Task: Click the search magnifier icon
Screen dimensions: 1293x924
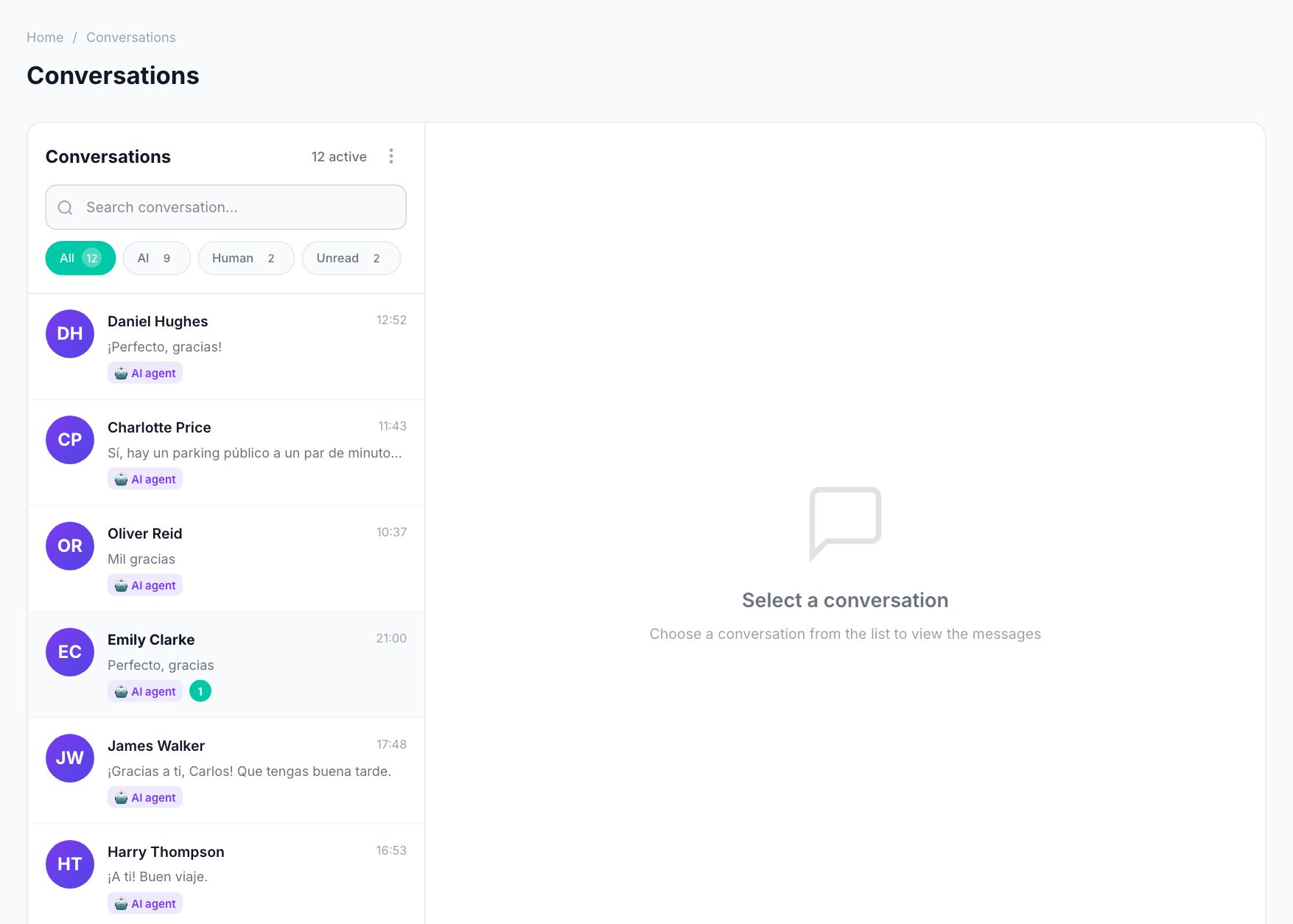Action: click(65, 208)
